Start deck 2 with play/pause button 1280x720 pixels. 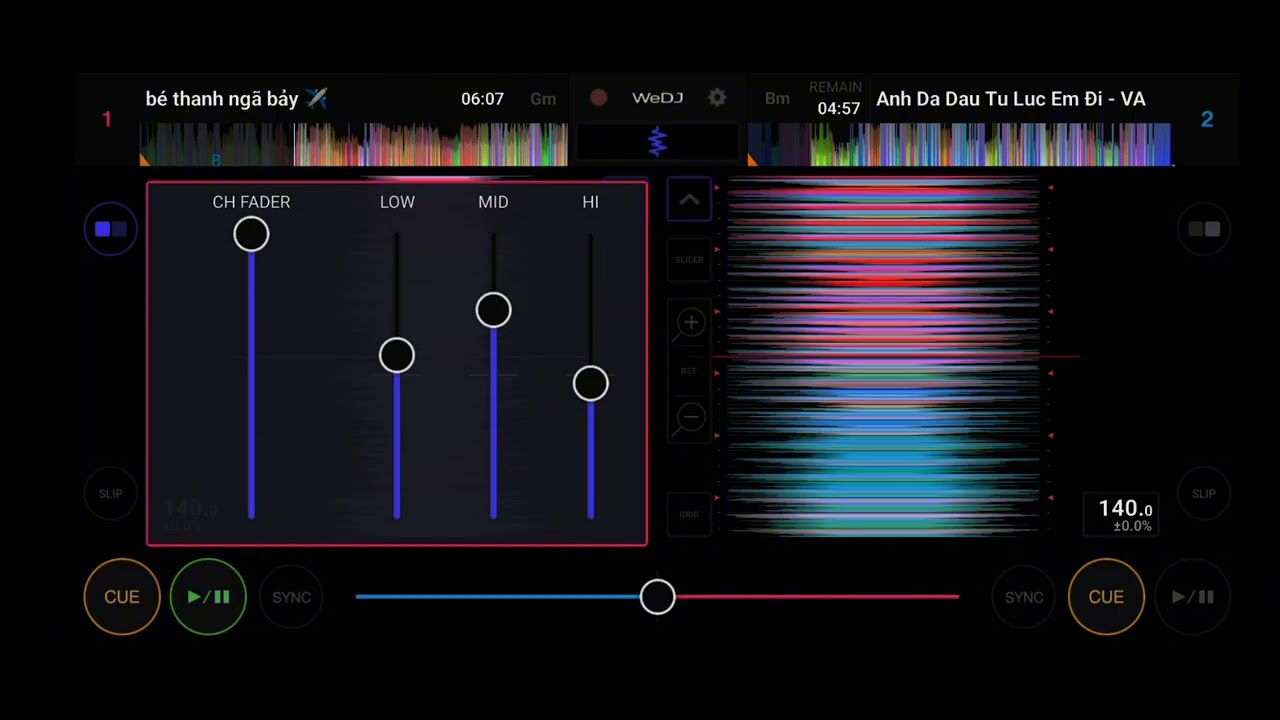pos(1192,597)
